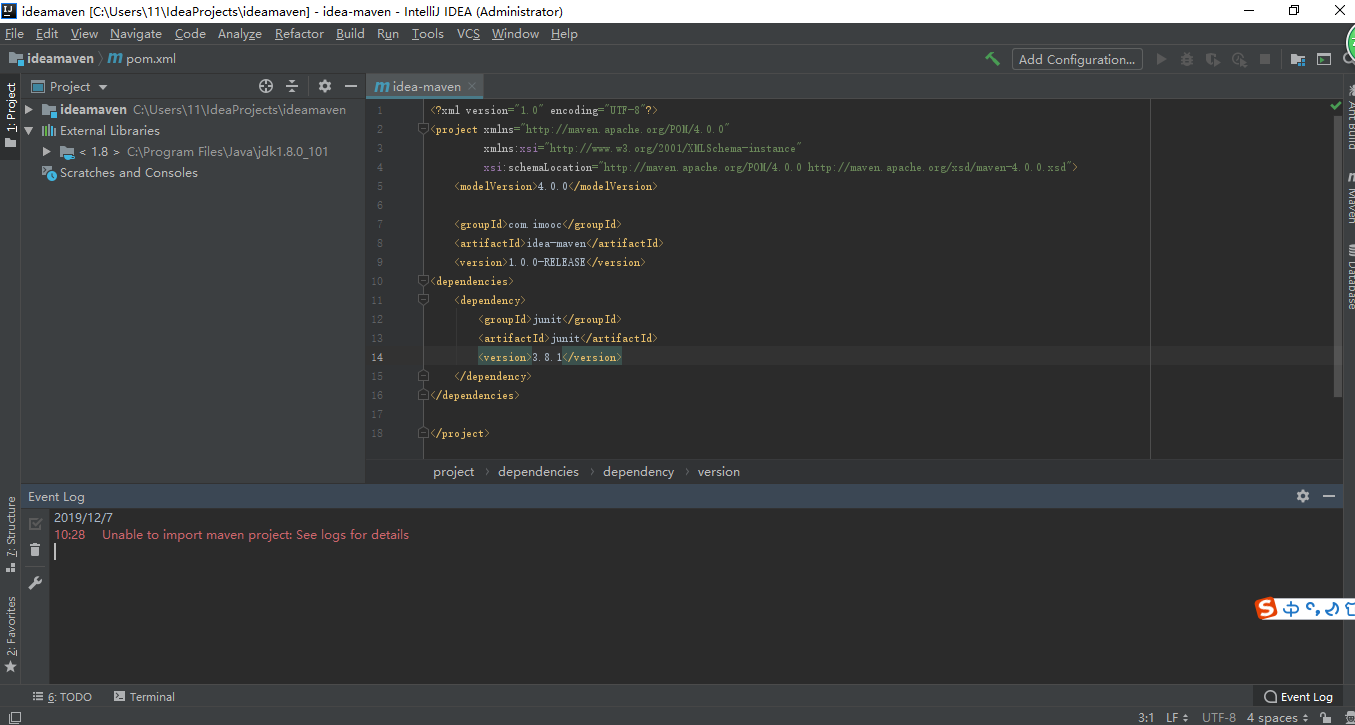
Task: Click green inspection checkmark in editor gutter
Action: (x=1336, y=105)
